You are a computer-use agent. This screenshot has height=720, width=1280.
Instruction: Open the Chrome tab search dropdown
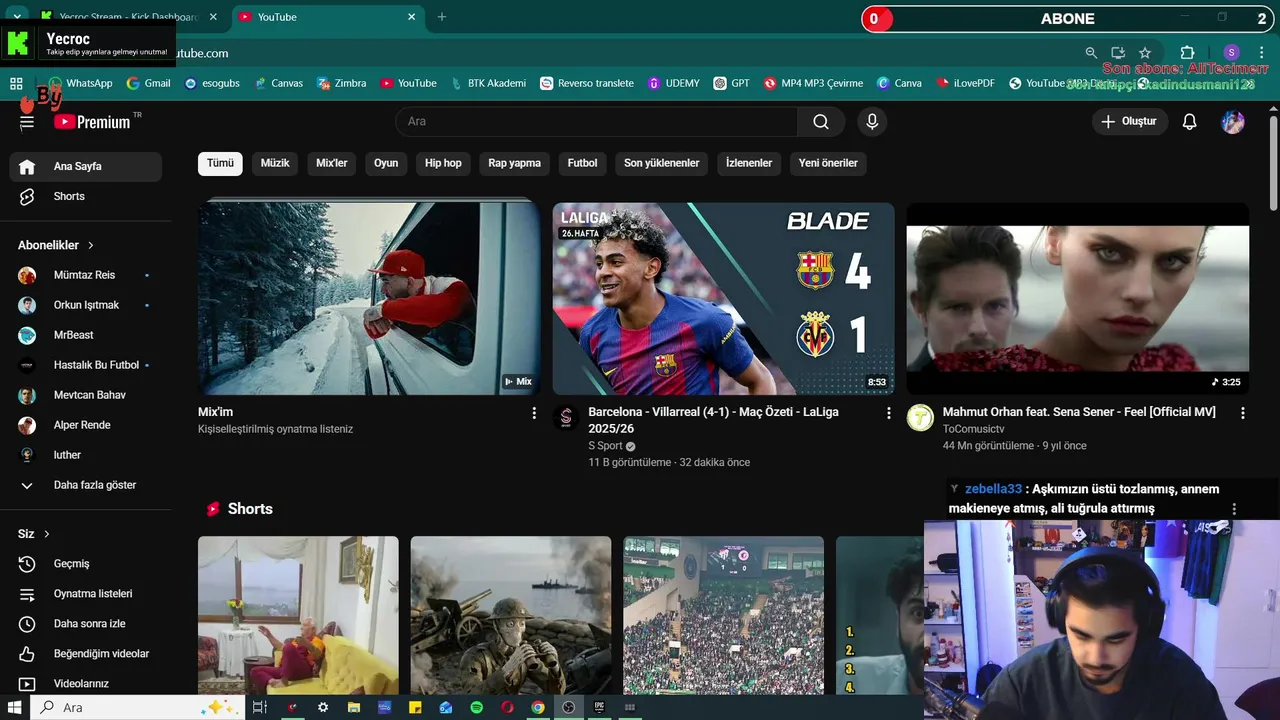pos(17,17)
